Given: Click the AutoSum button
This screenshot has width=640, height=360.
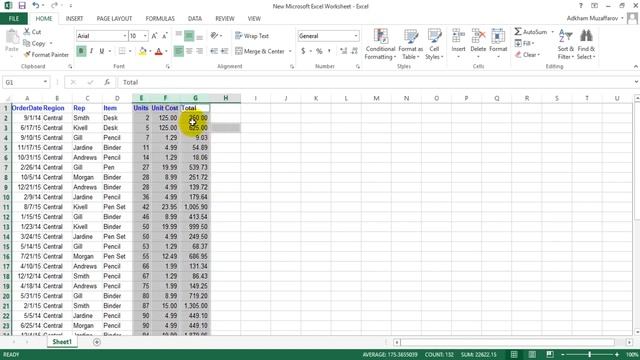Looking at the screenshot, I should [x=531, y=32].
